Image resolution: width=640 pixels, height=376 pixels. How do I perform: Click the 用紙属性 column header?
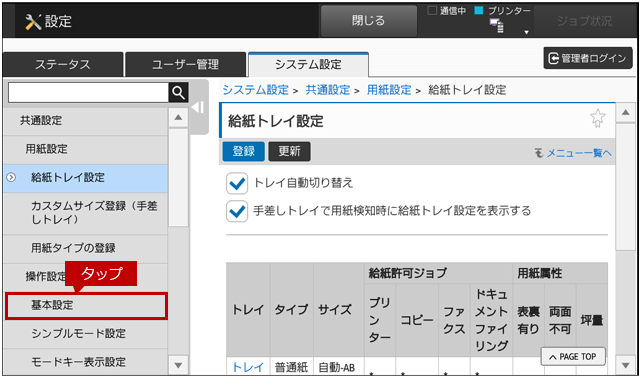tap(560, 274)
